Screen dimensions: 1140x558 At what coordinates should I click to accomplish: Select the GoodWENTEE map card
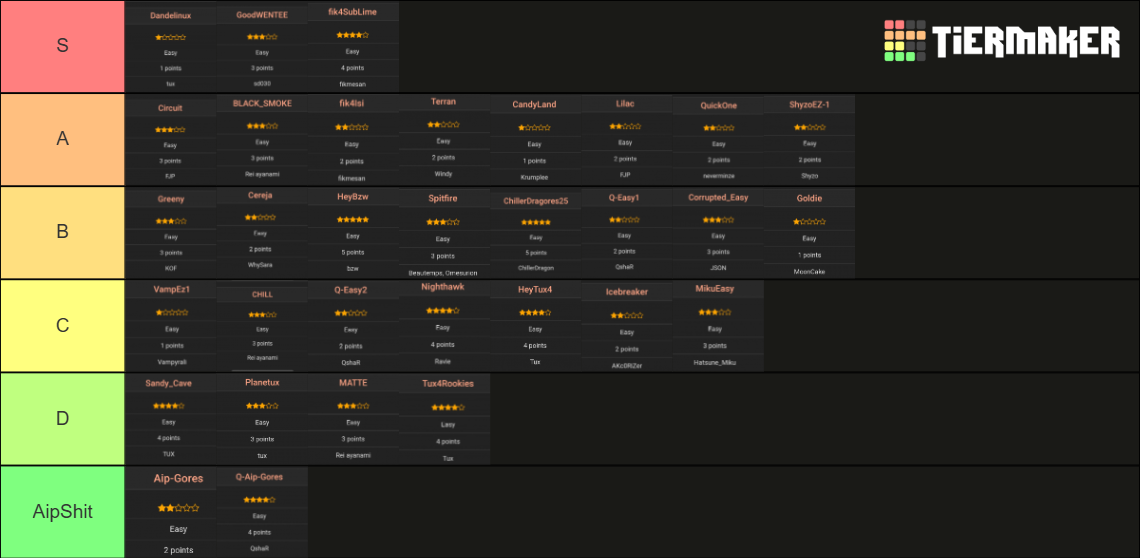(262, 47)
